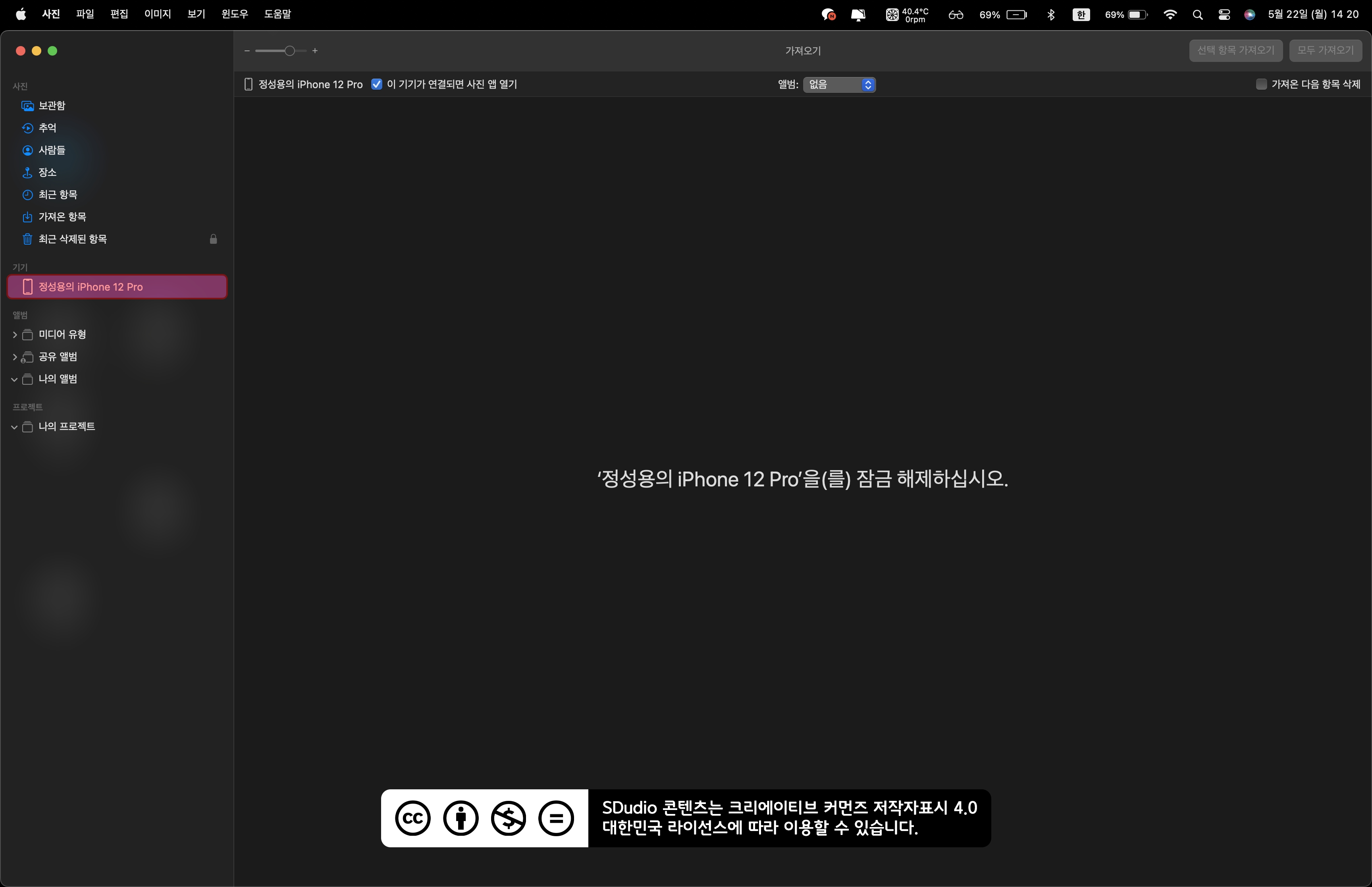The width and height of the screenshot is (1372, 887).
Task: Collapse the 나의 앨범 folder
Action: point(14,379)
